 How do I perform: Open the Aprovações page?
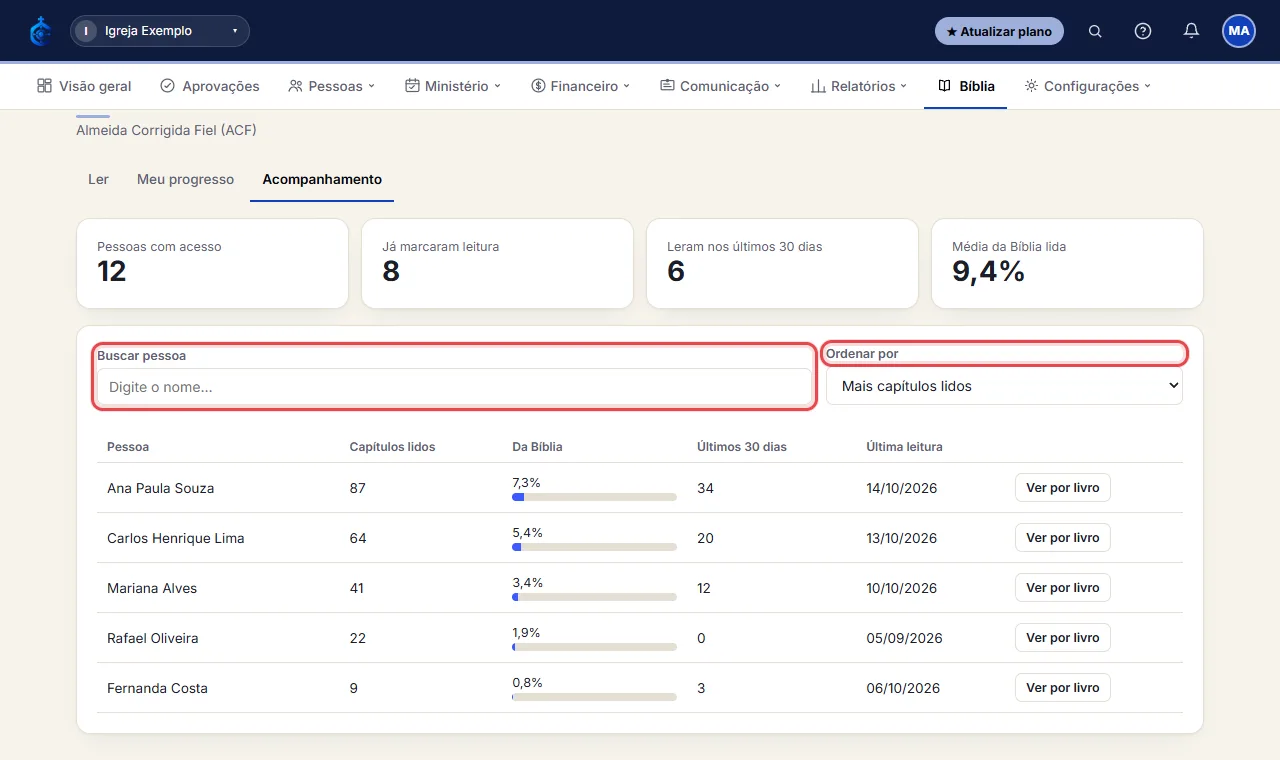click(210, 86)
